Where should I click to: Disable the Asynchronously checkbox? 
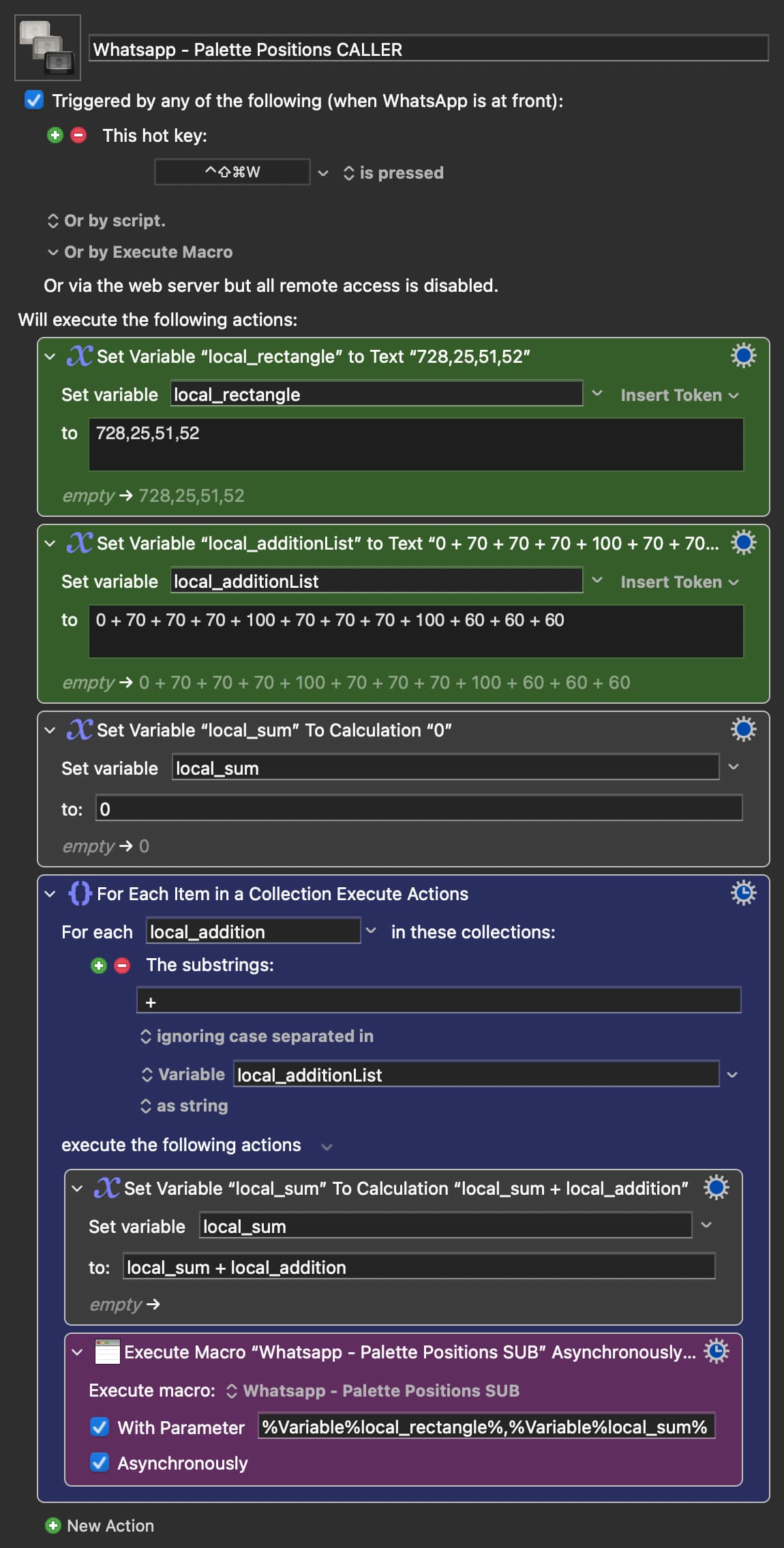coord(100,1462)
